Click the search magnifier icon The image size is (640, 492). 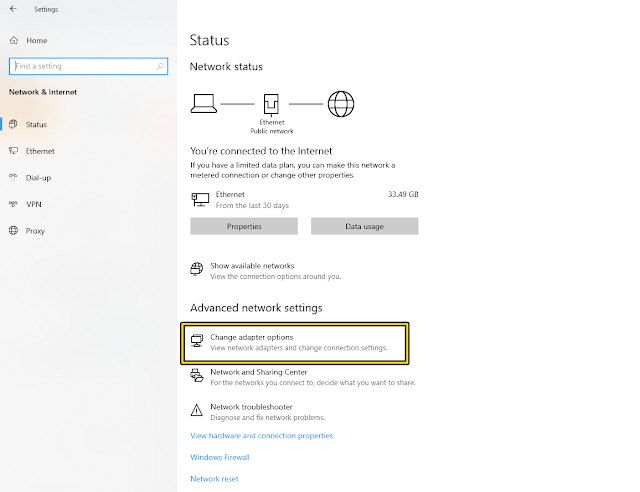tap(160, 66)
